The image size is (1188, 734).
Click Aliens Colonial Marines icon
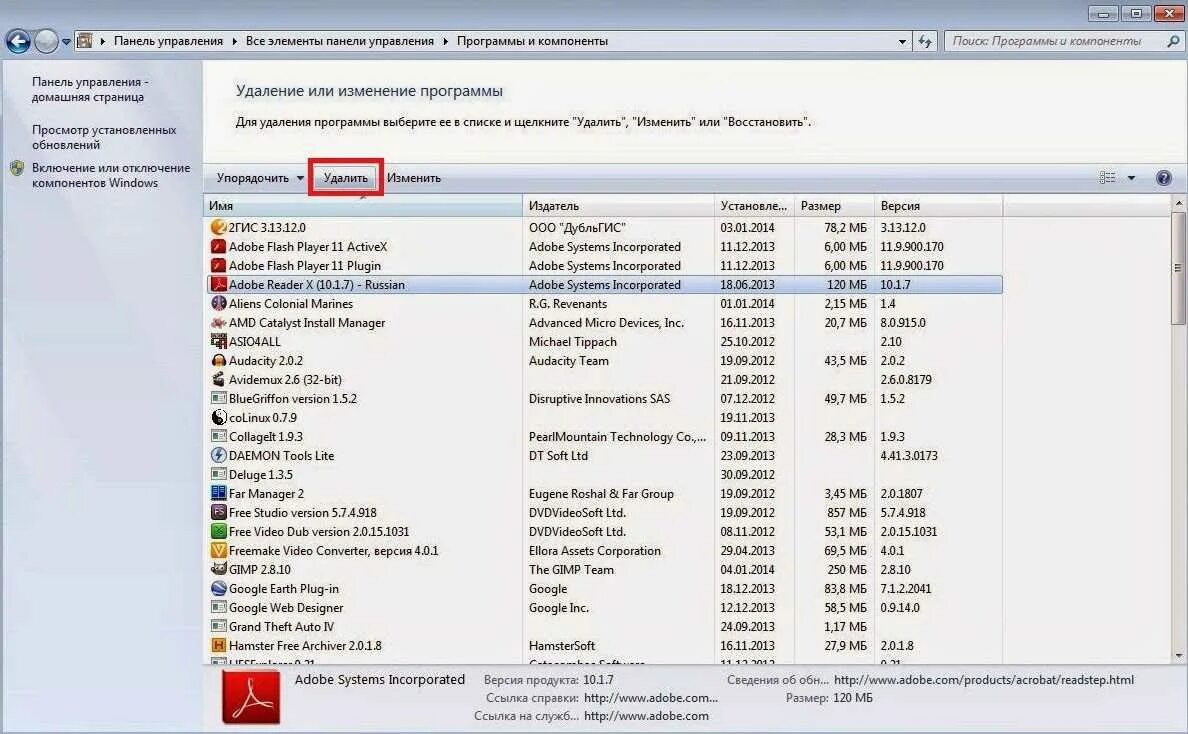(218, 303)
